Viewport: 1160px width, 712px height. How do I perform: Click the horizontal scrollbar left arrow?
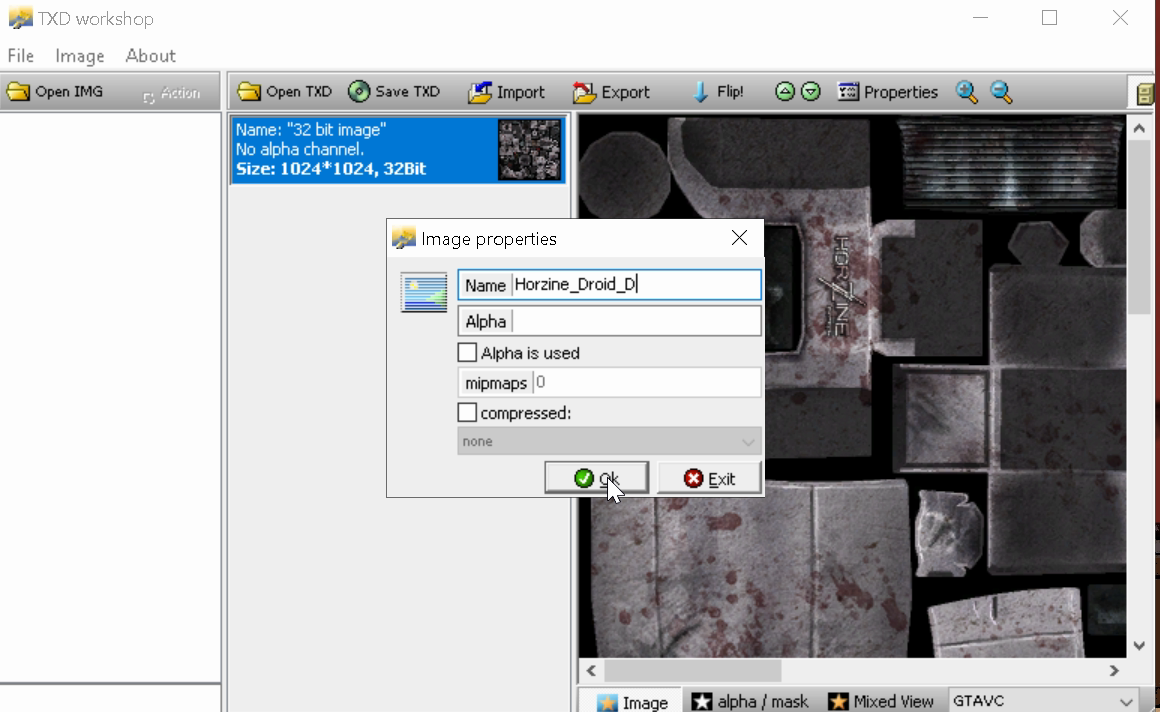point(591,671)
